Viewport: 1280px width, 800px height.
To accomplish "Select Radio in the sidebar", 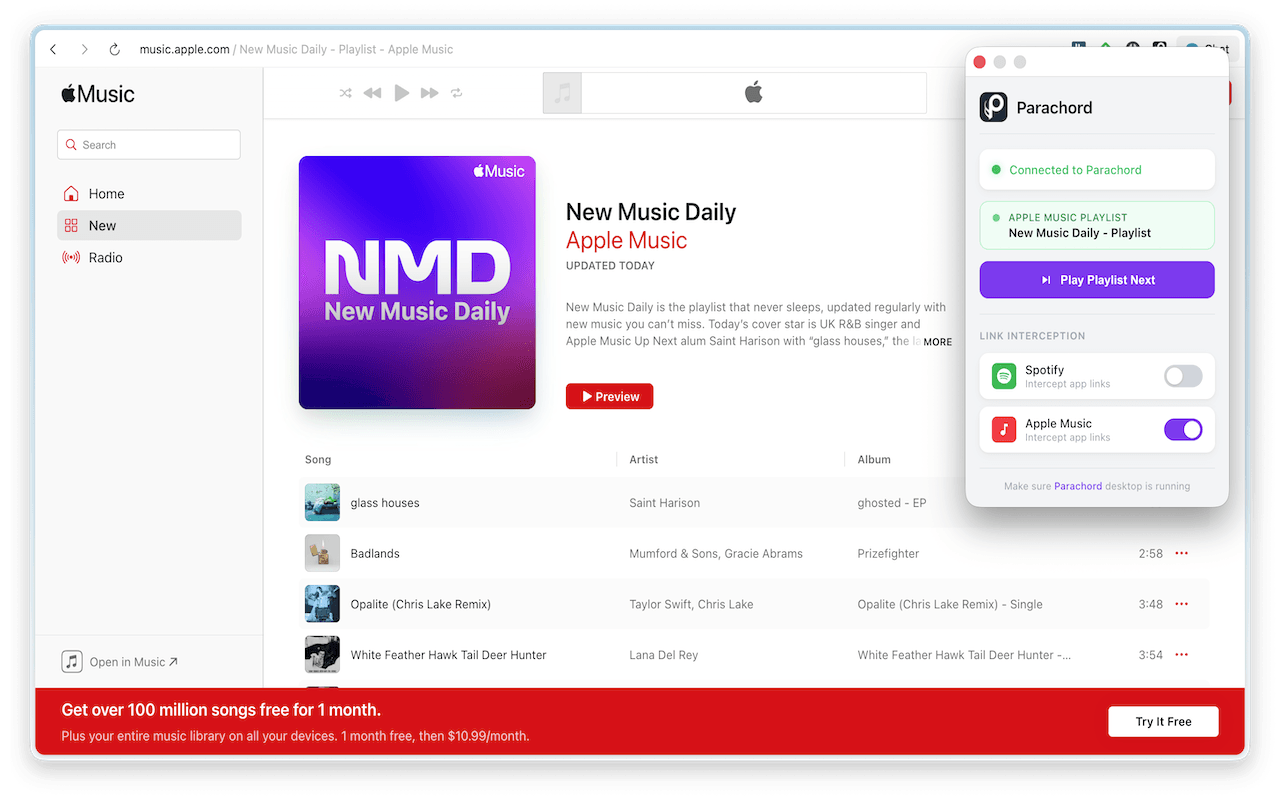I will [105, 258].
